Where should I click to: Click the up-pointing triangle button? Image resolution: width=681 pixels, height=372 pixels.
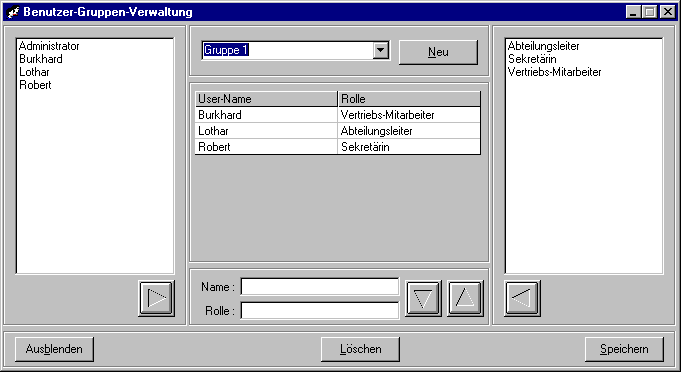coord(466,298)
